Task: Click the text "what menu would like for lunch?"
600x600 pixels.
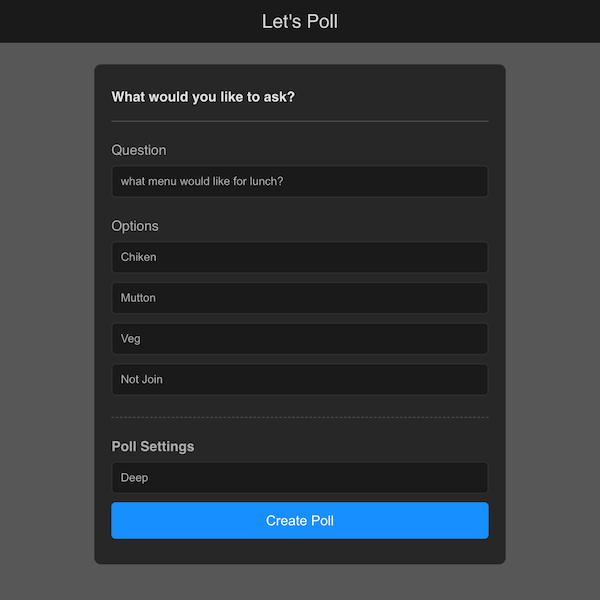Action: pos(202,182)
